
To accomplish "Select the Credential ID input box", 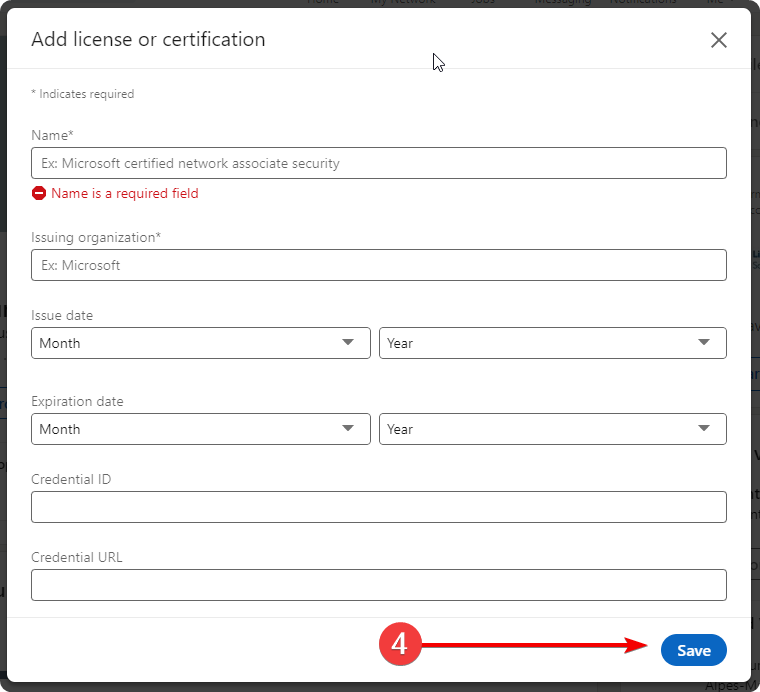I will (x=378, y=507).
